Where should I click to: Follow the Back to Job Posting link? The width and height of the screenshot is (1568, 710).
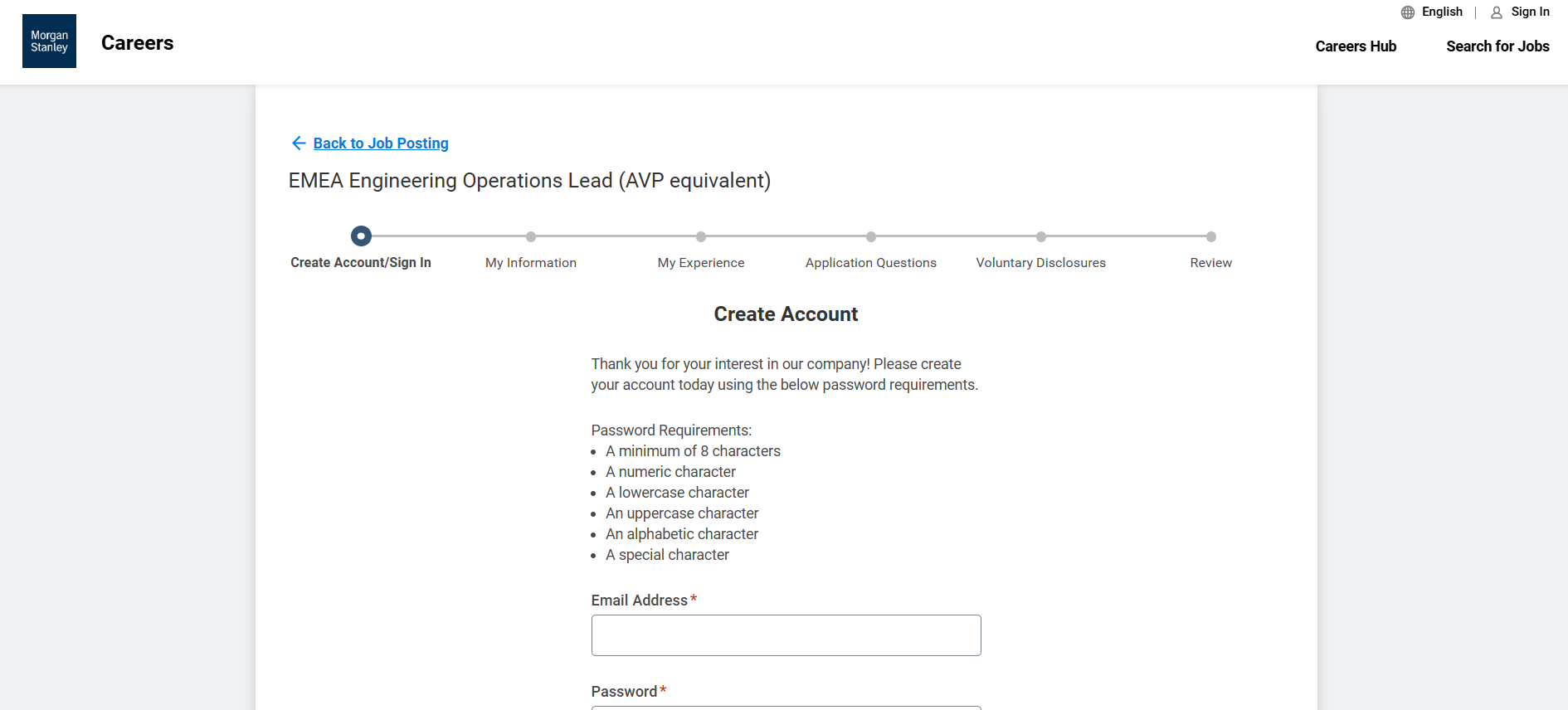coord(381,143)
